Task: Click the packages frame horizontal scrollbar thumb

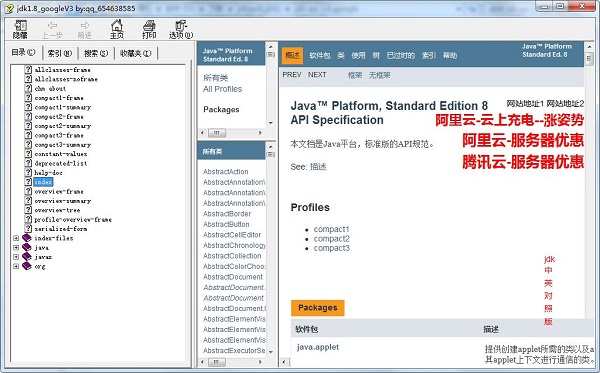Action: coord(217,133)
